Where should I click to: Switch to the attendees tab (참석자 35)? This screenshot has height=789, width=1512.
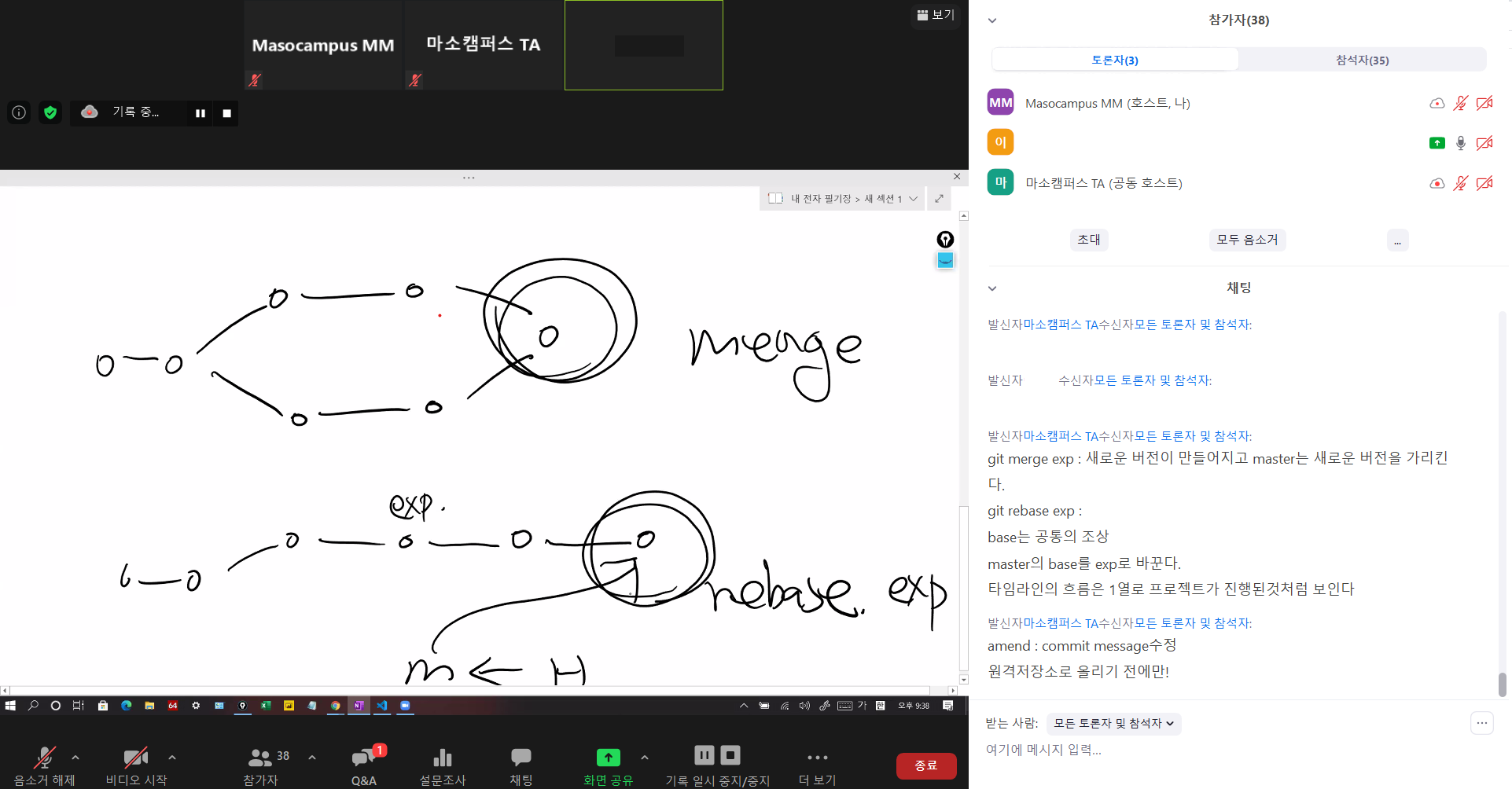coord(1362,60)
